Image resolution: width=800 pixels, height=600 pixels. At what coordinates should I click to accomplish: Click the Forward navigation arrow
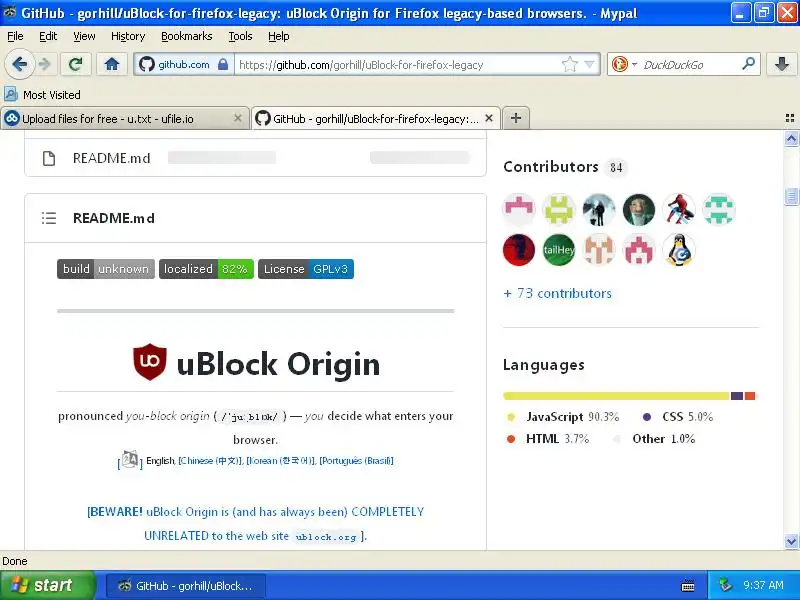[x=45, y=64]
